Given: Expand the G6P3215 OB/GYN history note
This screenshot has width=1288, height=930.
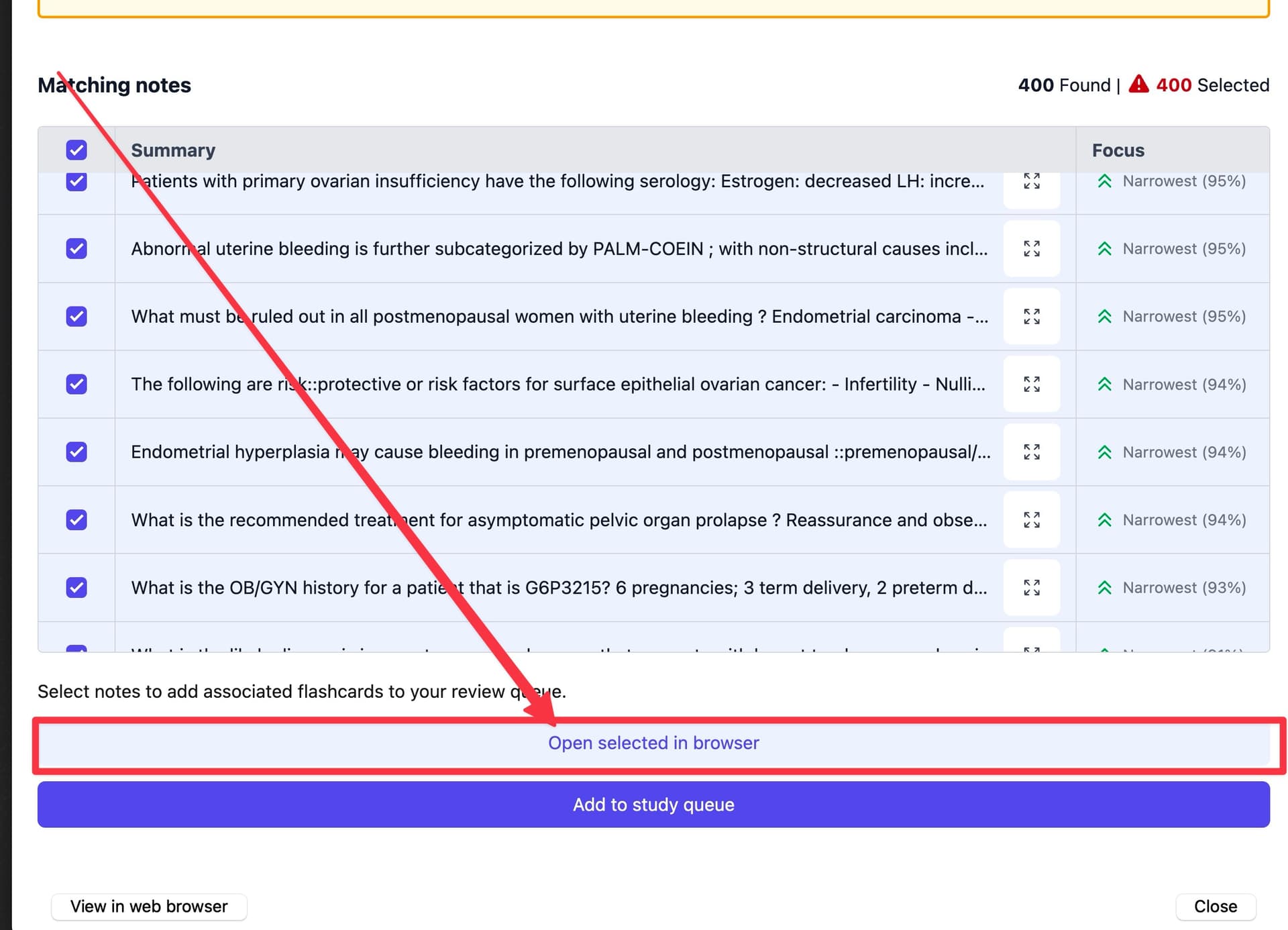Looking at the screenshot, I should (1031, 588).
